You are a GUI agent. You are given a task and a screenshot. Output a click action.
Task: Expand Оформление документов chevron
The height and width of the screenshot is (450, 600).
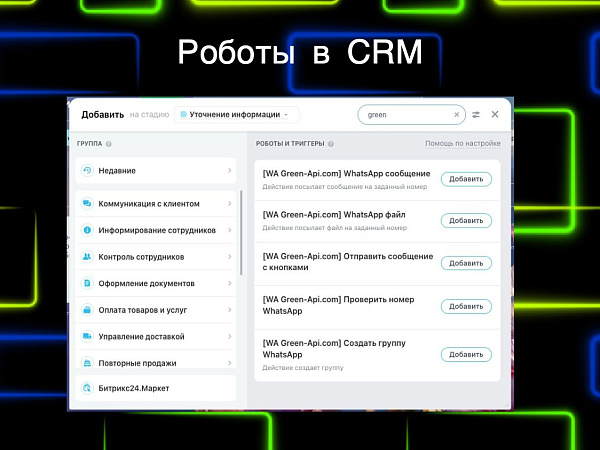(230, 283)
